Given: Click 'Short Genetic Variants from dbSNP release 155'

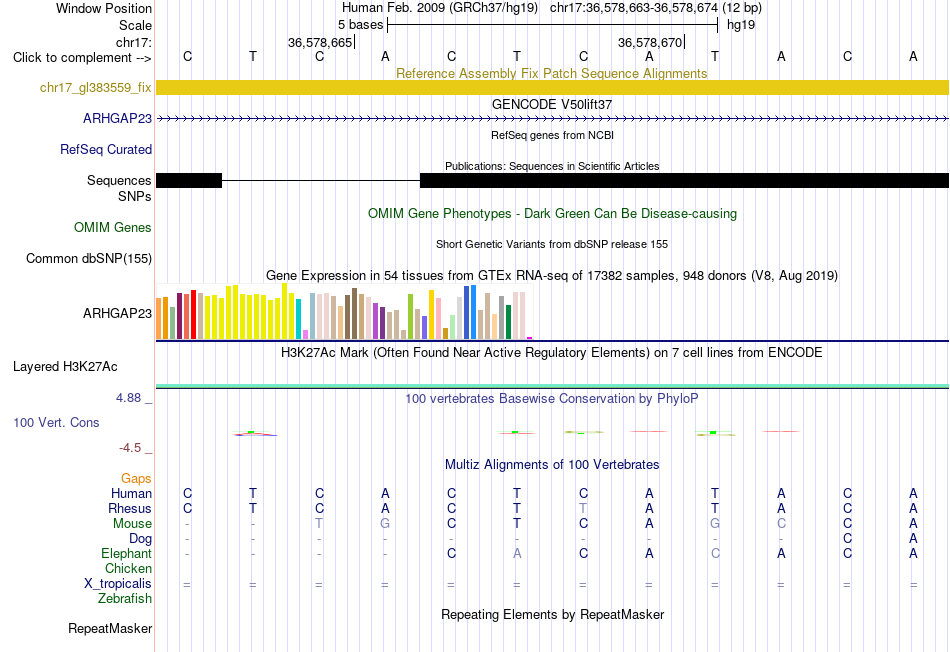Looking at the screenshot, I should point(552,244).
